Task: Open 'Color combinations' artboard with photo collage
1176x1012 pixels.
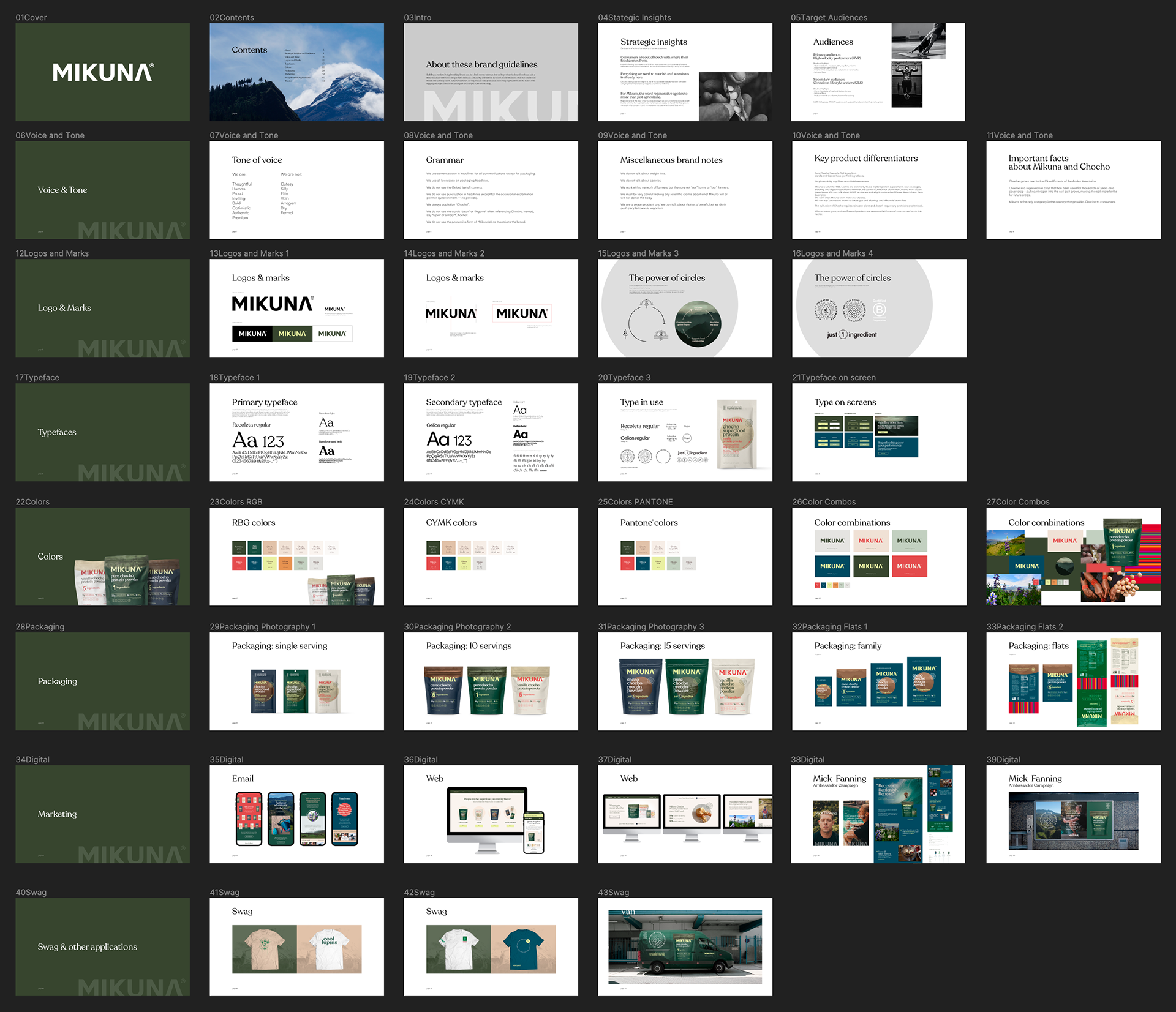Action: pos(1073,557)
